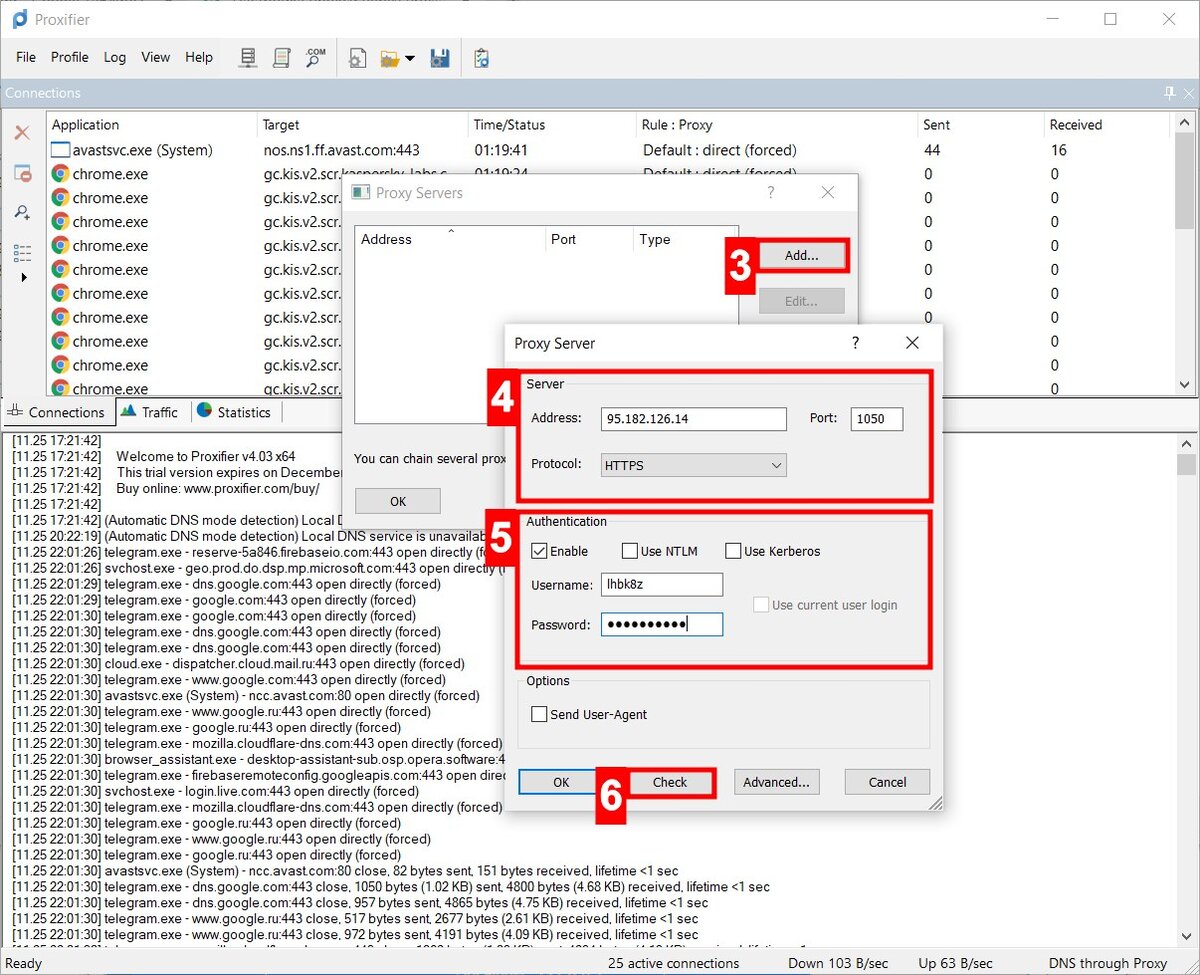The height and width of the screenshot is (975, 1200).
Task: Click the Port input field
Action: click(x=877, y=419)
